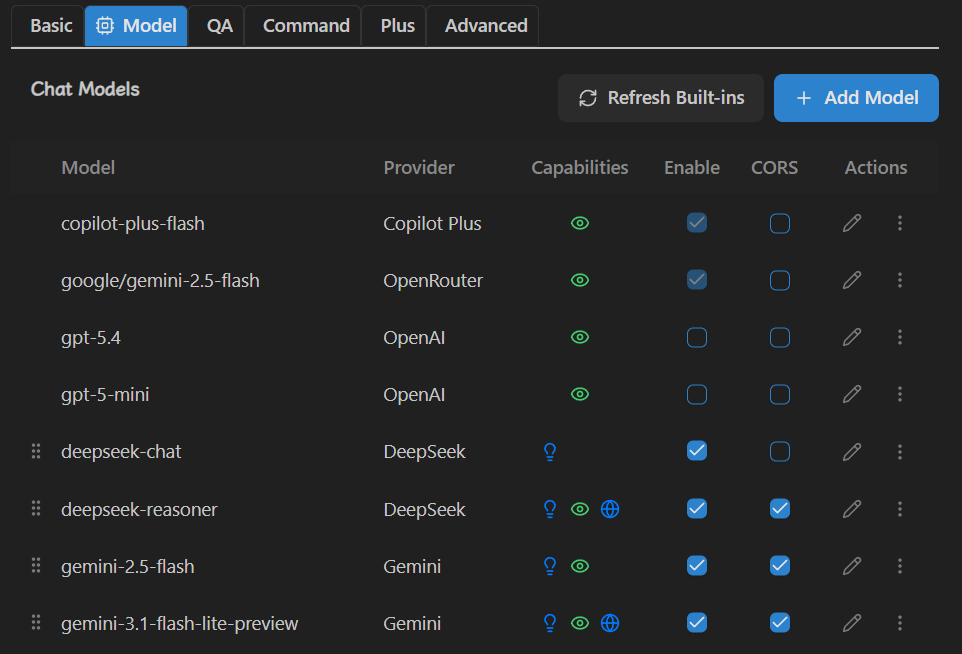
Task: Uncheck Enable for deepseek-reasoner
Action: pyautogui.click(x=696, y=509)
